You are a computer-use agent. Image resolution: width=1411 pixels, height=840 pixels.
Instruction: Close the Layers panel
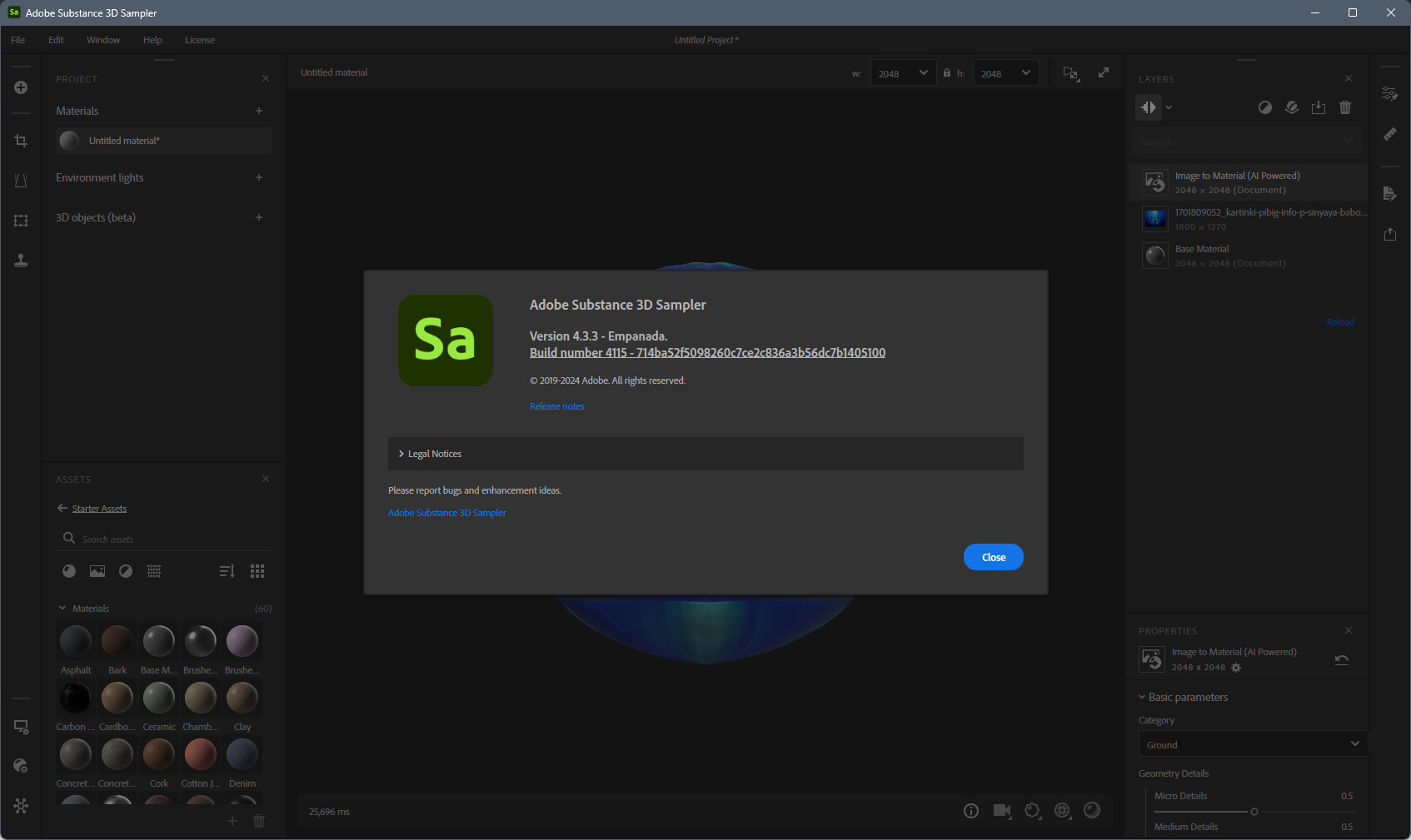pyautogui.click(x=1349, y=78)
